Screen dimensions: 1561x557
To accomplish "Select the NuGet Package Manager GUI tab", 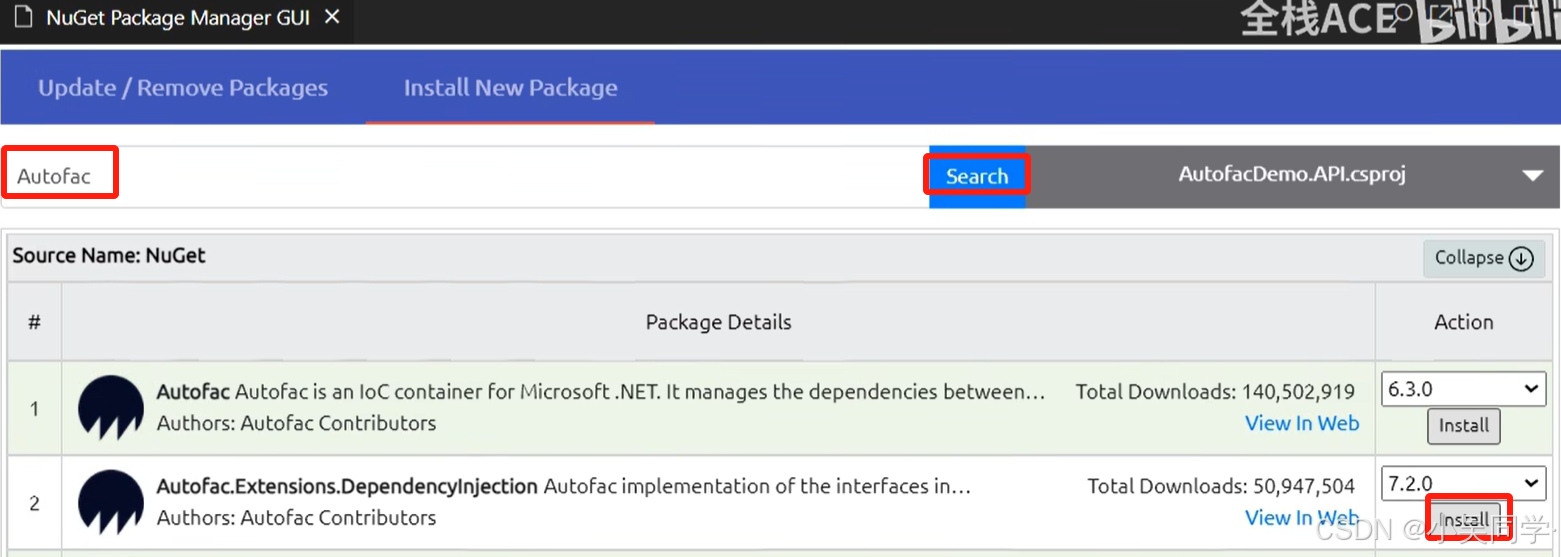I will click(x=176, y=21).
